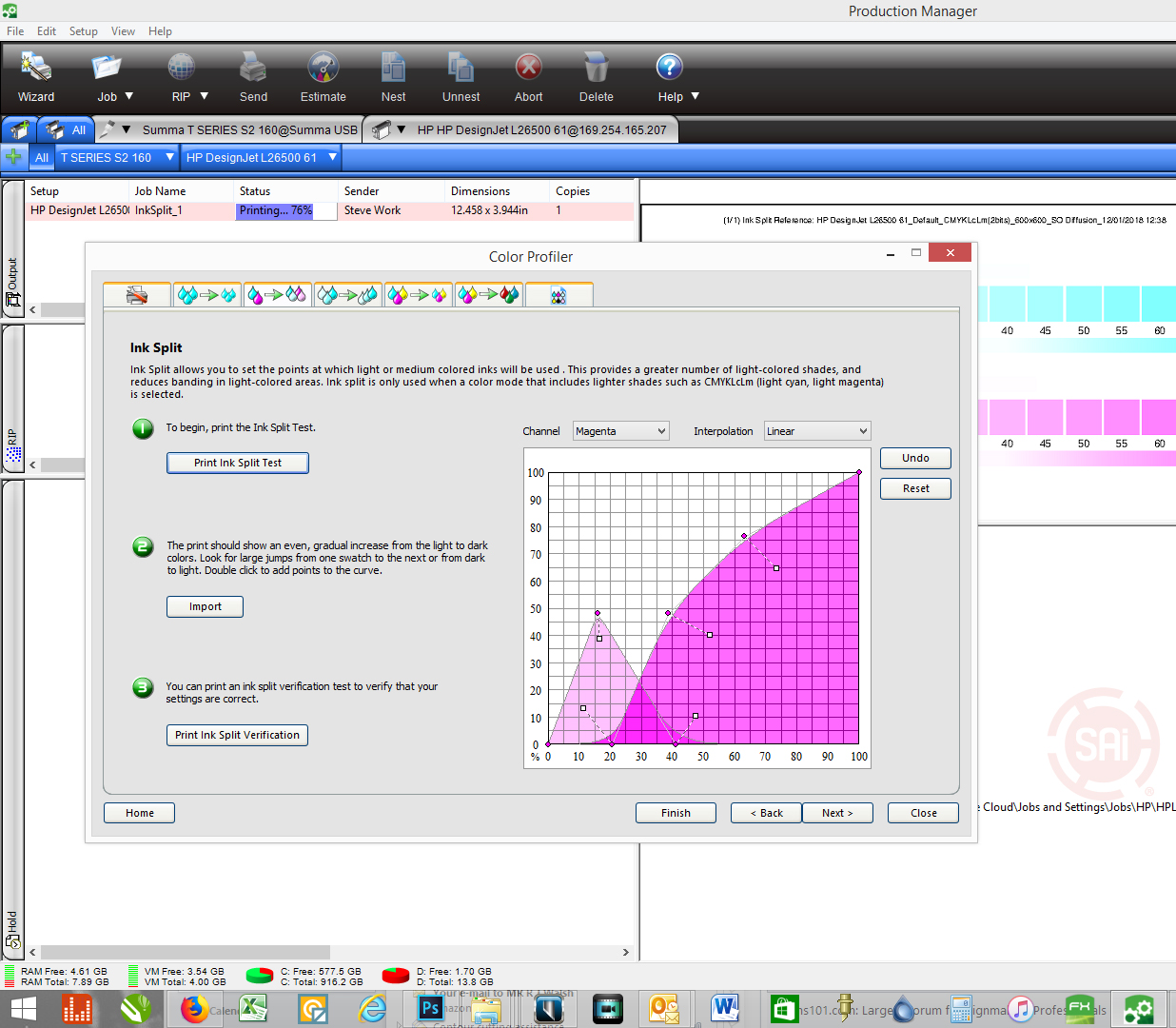Open Word from the taskbar
1176x1028 pixels.
pyautogui.click(x=724, y=1009)
